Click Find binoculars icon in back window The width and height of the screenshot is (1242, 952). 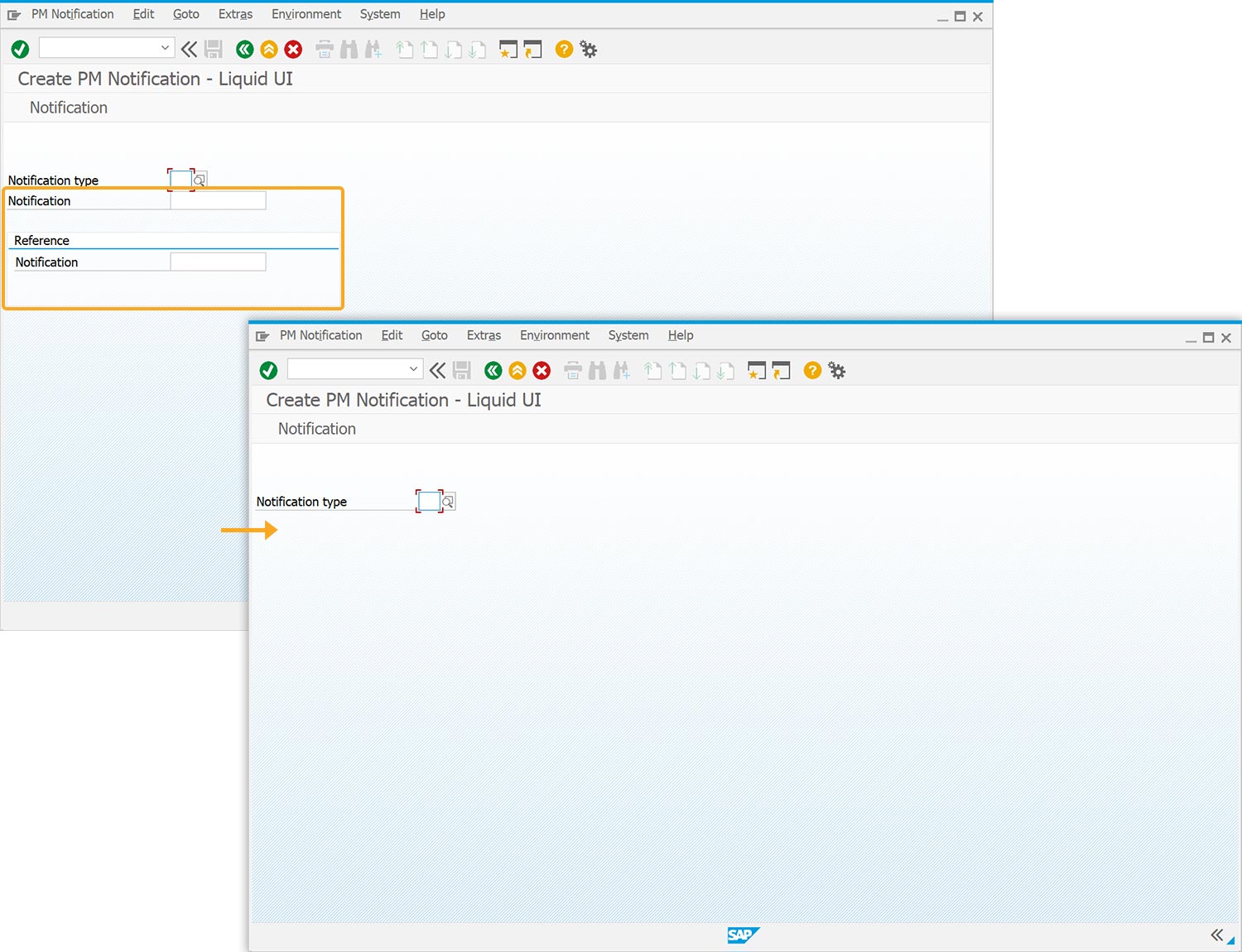click(349, 50)
